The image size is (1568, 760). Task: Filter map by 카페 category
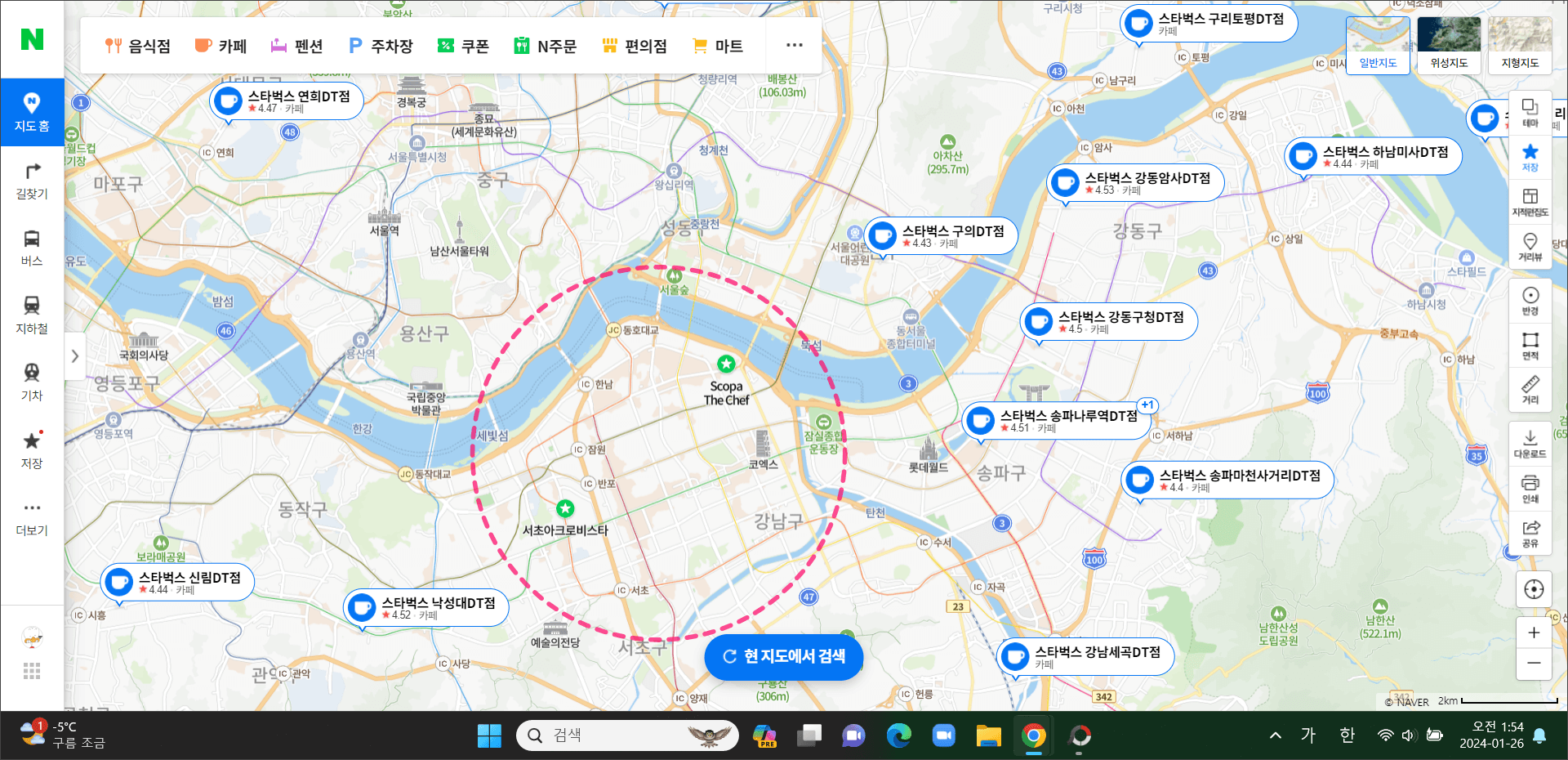point(220,46)
